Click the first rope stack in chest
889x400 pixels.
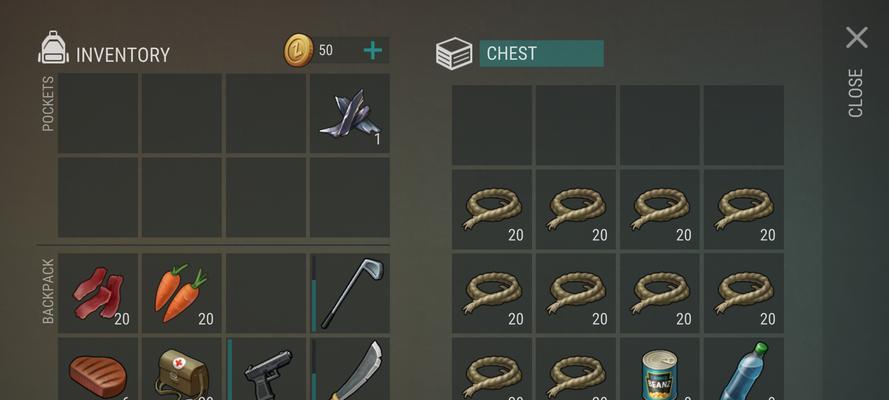(492, 210)
